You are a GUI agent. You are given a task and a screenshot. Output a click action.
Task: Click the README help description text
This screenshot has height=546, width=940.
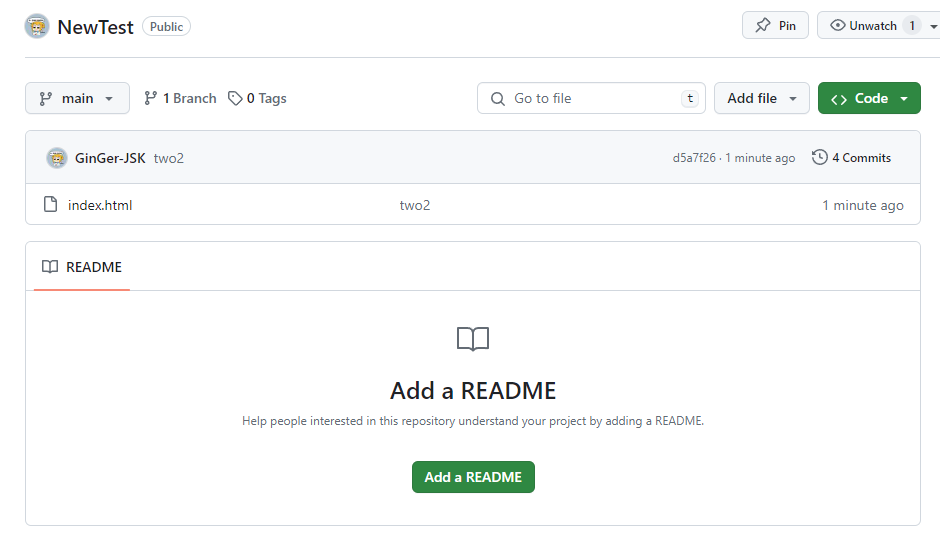click(473, 421)
